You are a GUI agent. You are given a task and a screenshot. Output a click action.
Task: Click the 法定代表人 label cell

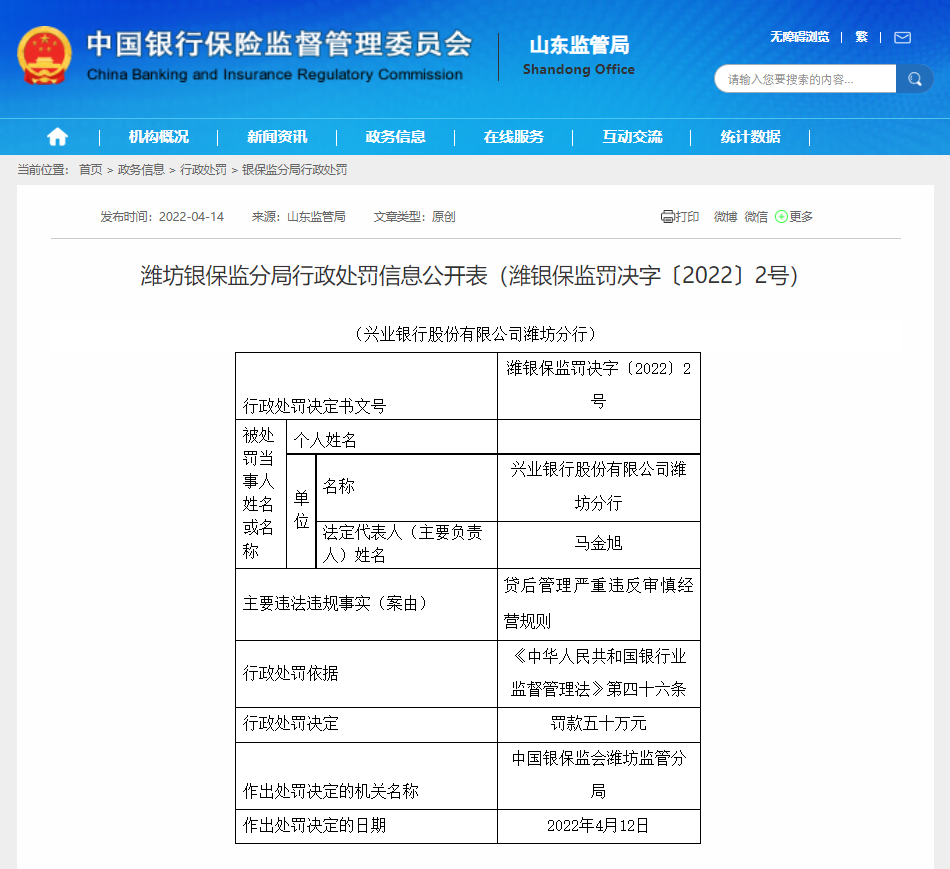pos(407,545)
